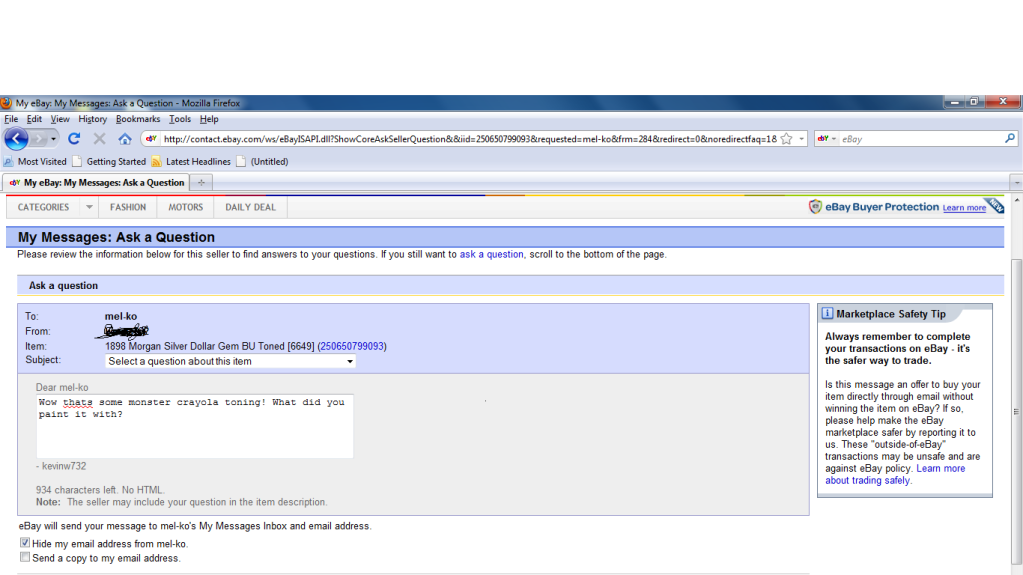
Task: Expand the CATEGORIES dropdown arrow
Action: pyautogui.click(x=89, y=207)
